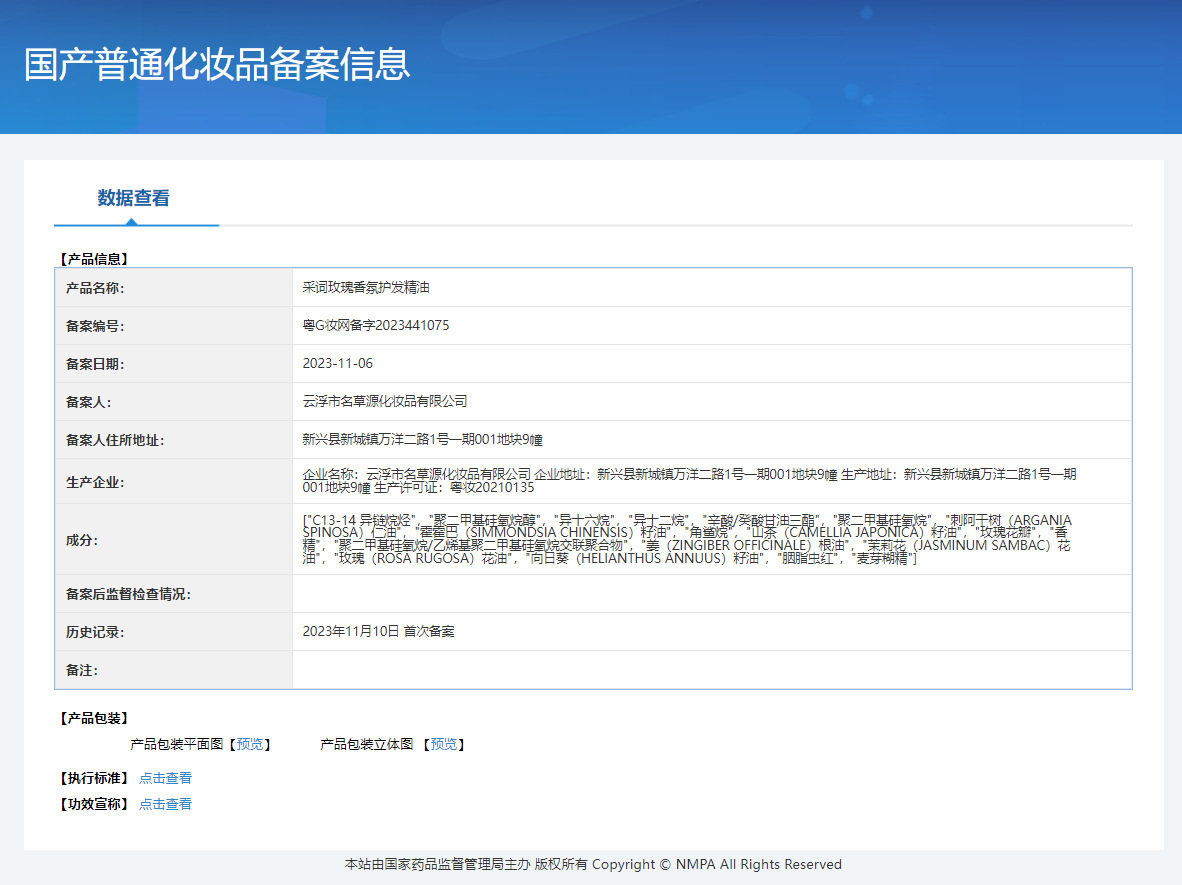Screen dimensions: 1182x885
Task: Click the 生产企业 details text
Action: pos(690,481)
